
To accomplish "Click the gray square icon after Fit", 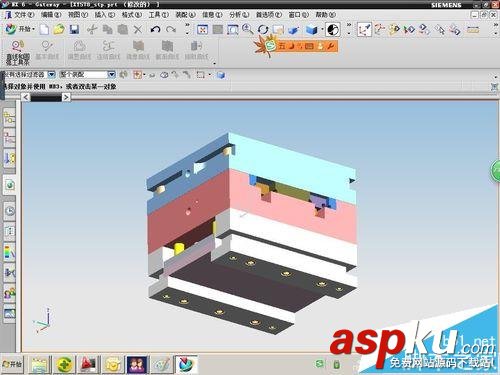I will (x=218, y=30).
